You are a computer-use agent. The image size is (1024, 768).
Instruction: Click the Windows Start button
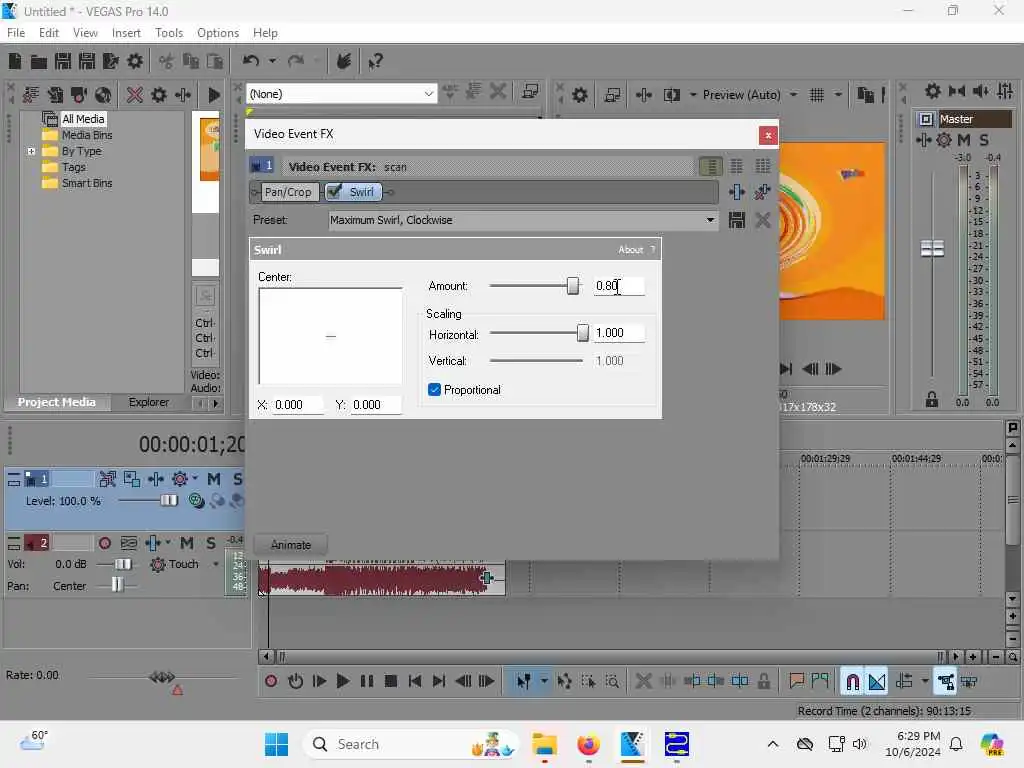276,744
